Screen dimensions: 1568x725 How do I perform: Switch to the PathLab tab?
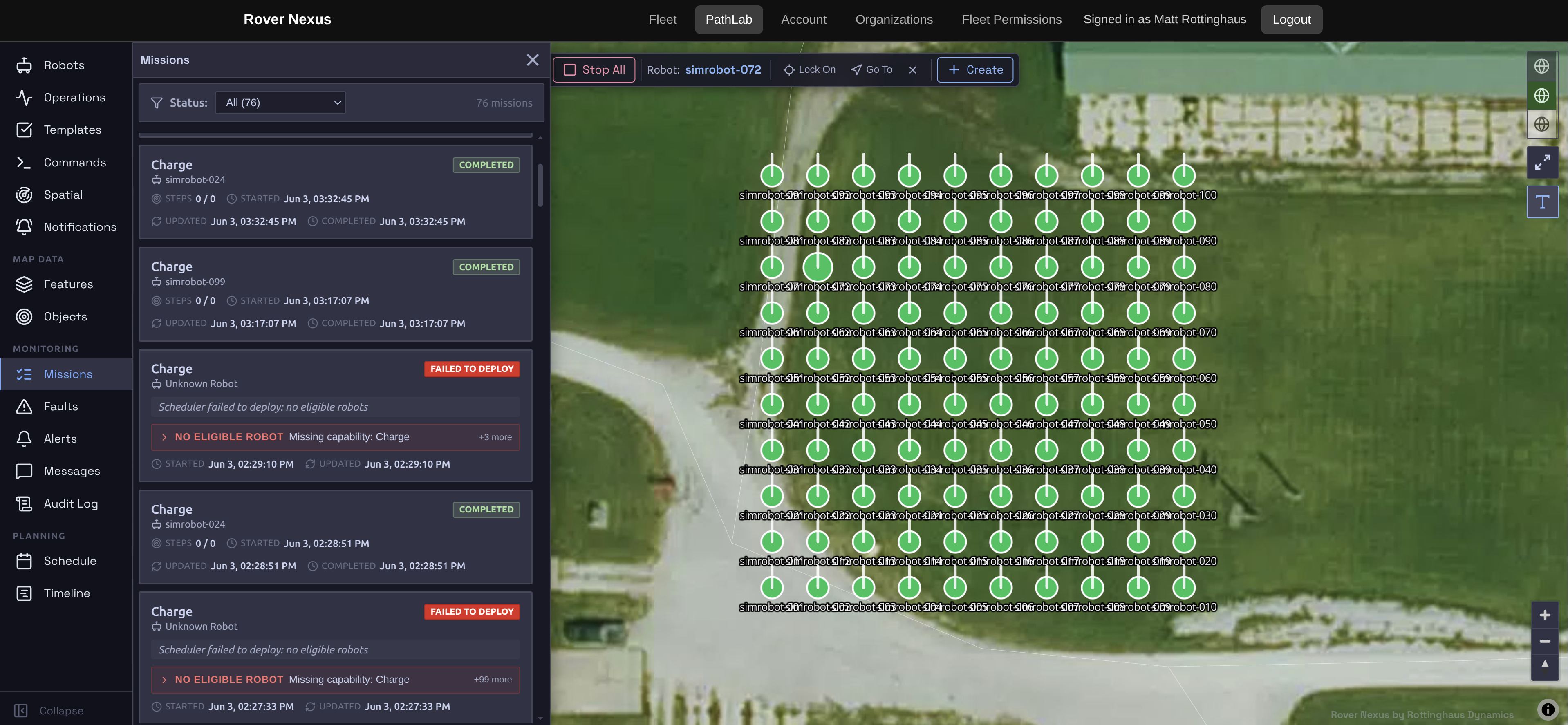728,20
